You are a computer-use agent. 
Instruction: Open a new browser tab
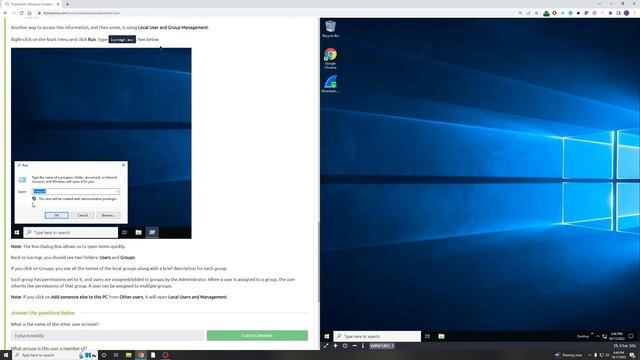coord(67,4)
